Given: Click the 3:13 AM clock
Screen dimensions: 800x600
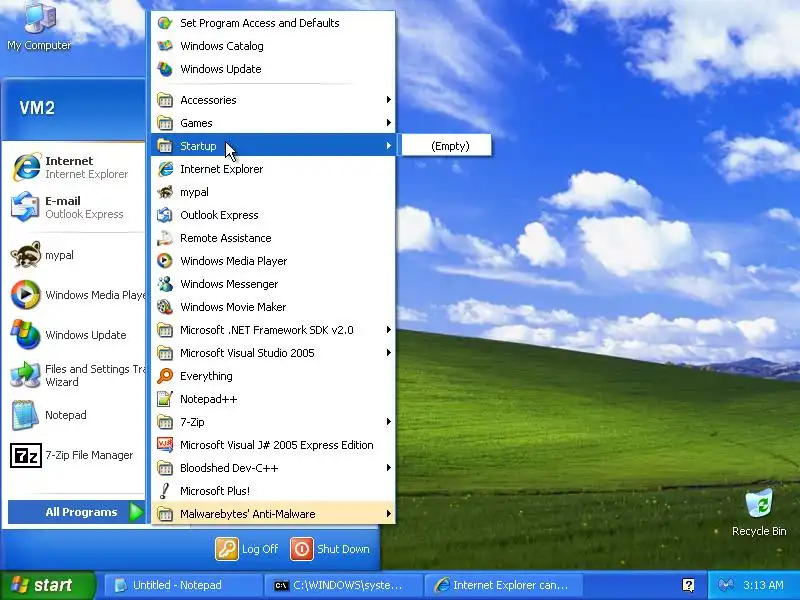Looking at the screenshot, I should click(763, 585).
